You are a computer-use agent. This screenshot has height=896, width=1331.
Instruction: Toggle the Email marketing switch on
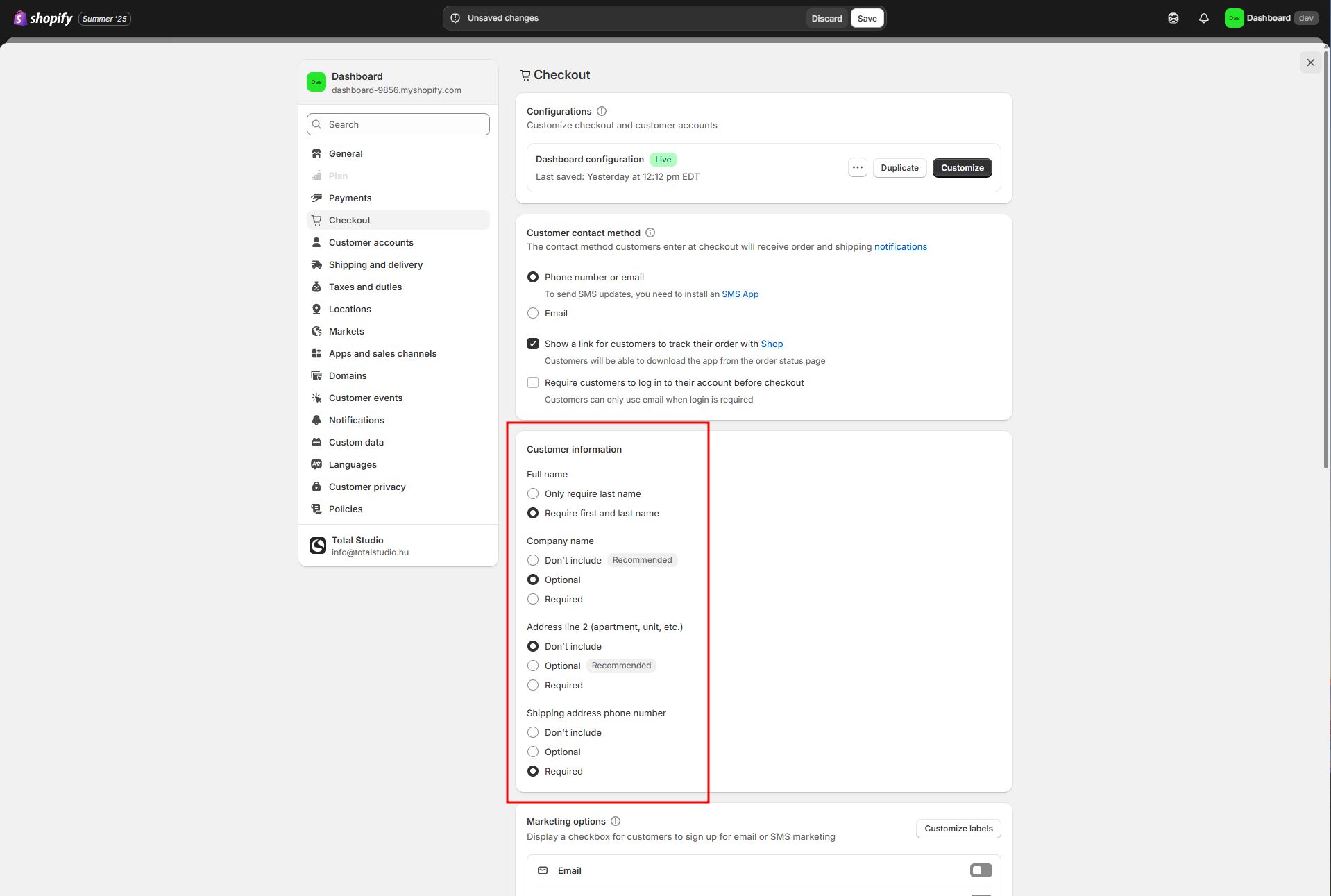pyautogui.click(x=981, y=870)
